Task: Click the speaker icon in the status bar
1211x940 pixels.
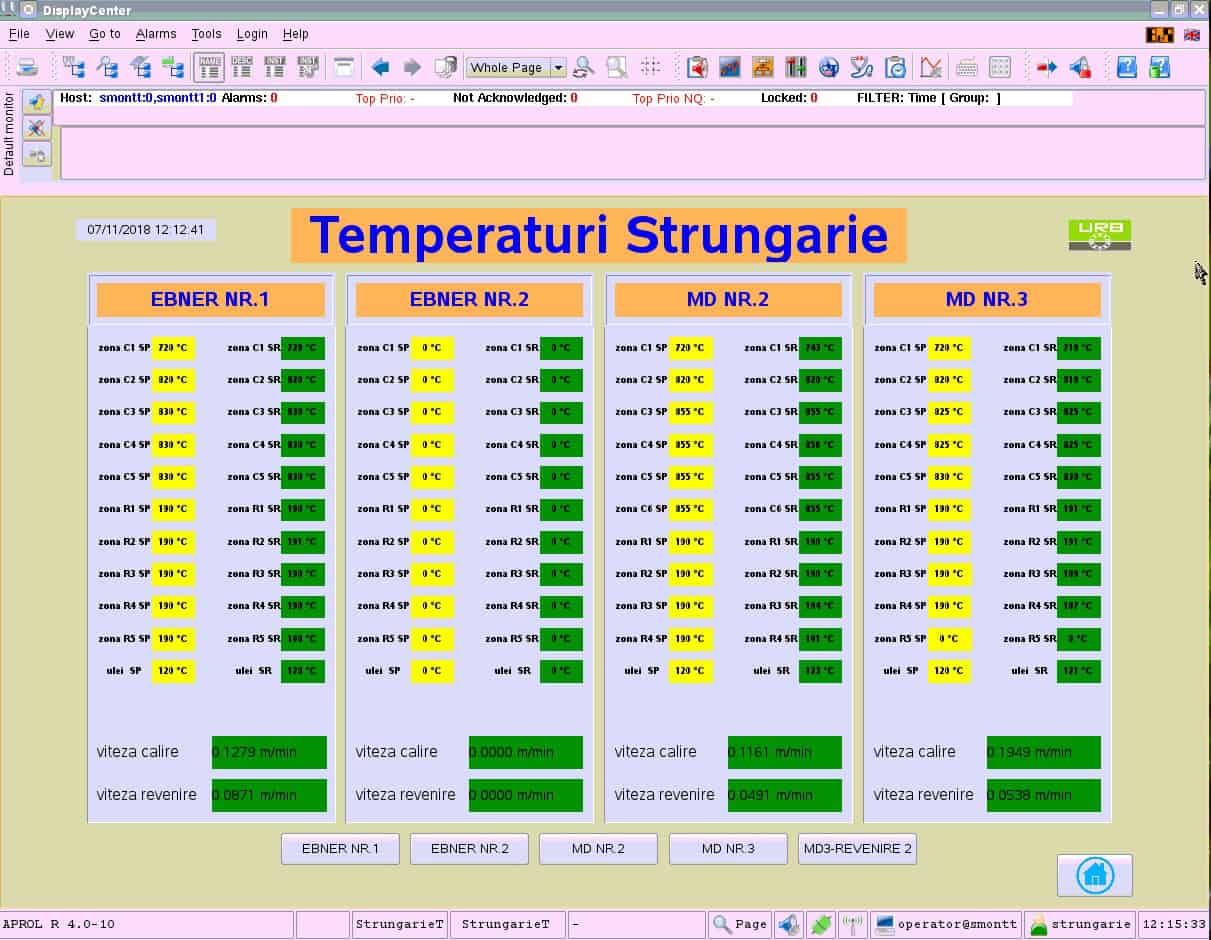Action: (788, 924)
